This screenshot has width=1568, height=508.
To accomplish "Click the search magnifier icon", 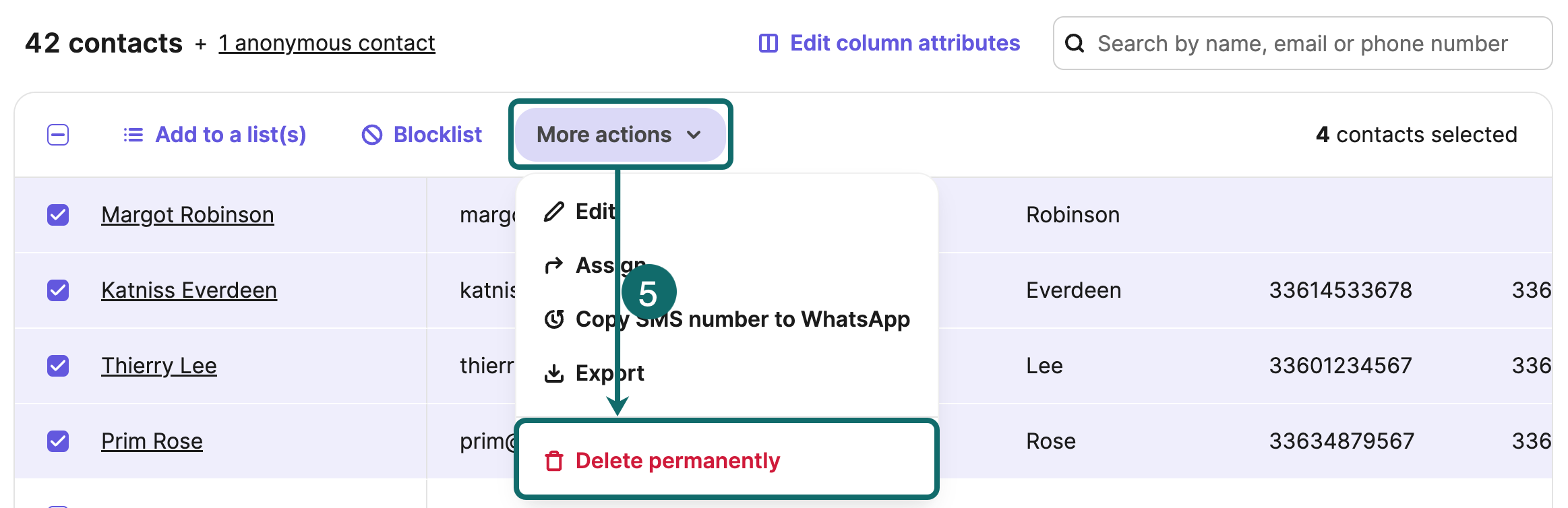I will 1075,44.
